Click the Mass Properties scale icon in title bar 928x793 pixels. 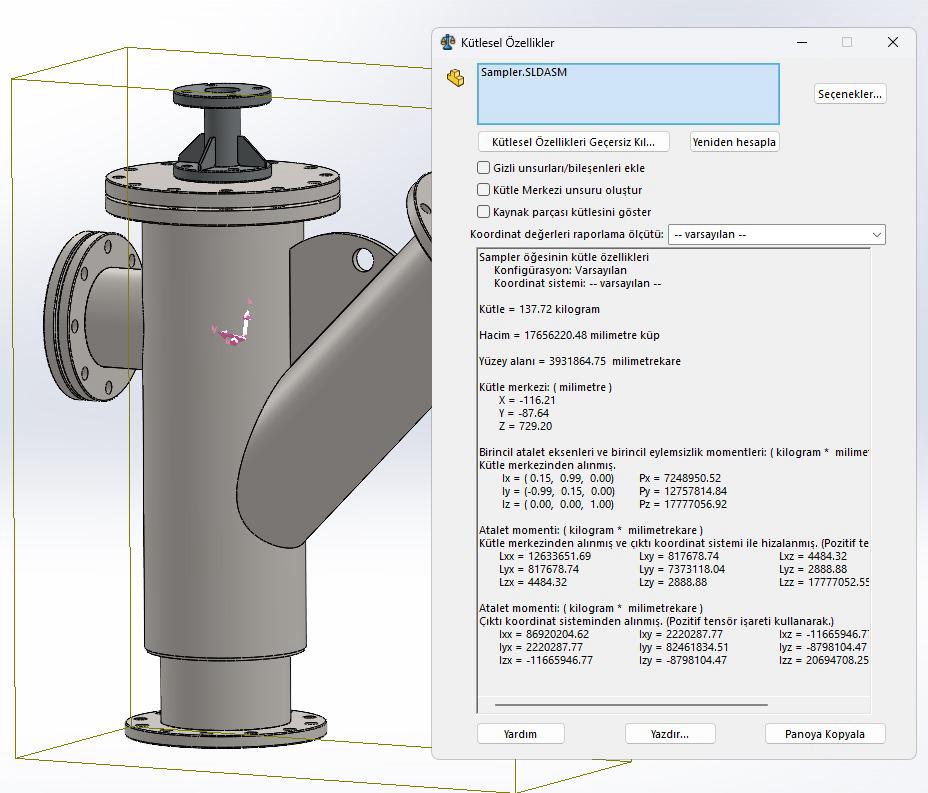(448, 42)
